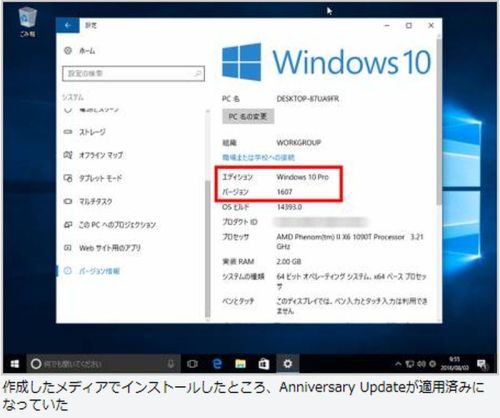Click the network icon in system tray
500x418 pixels.
(410, 364)
